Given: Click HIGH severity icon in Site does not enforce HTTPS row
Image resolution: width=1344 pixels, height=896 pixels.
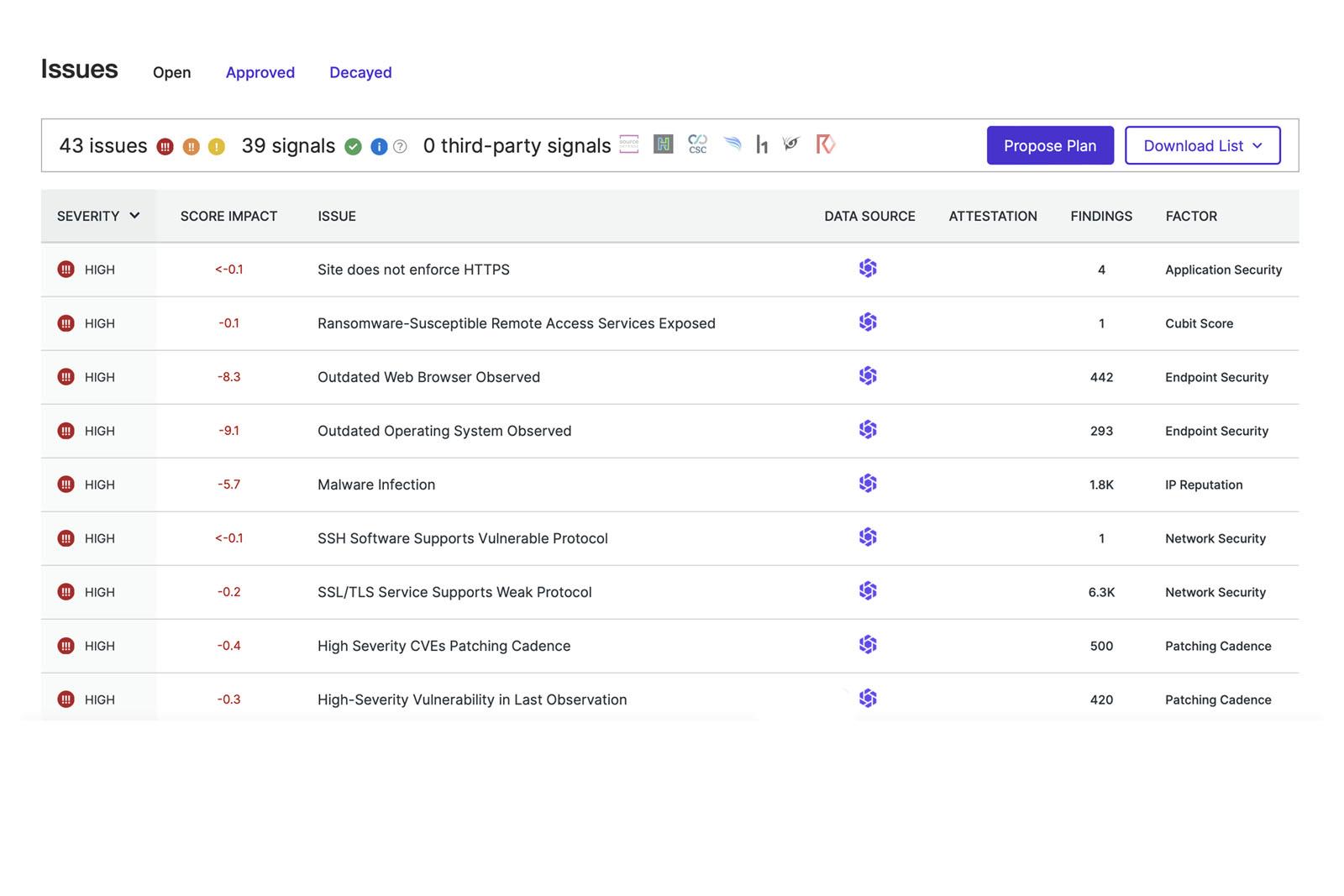Looking at the screenshot, I should tap(66, 270).
